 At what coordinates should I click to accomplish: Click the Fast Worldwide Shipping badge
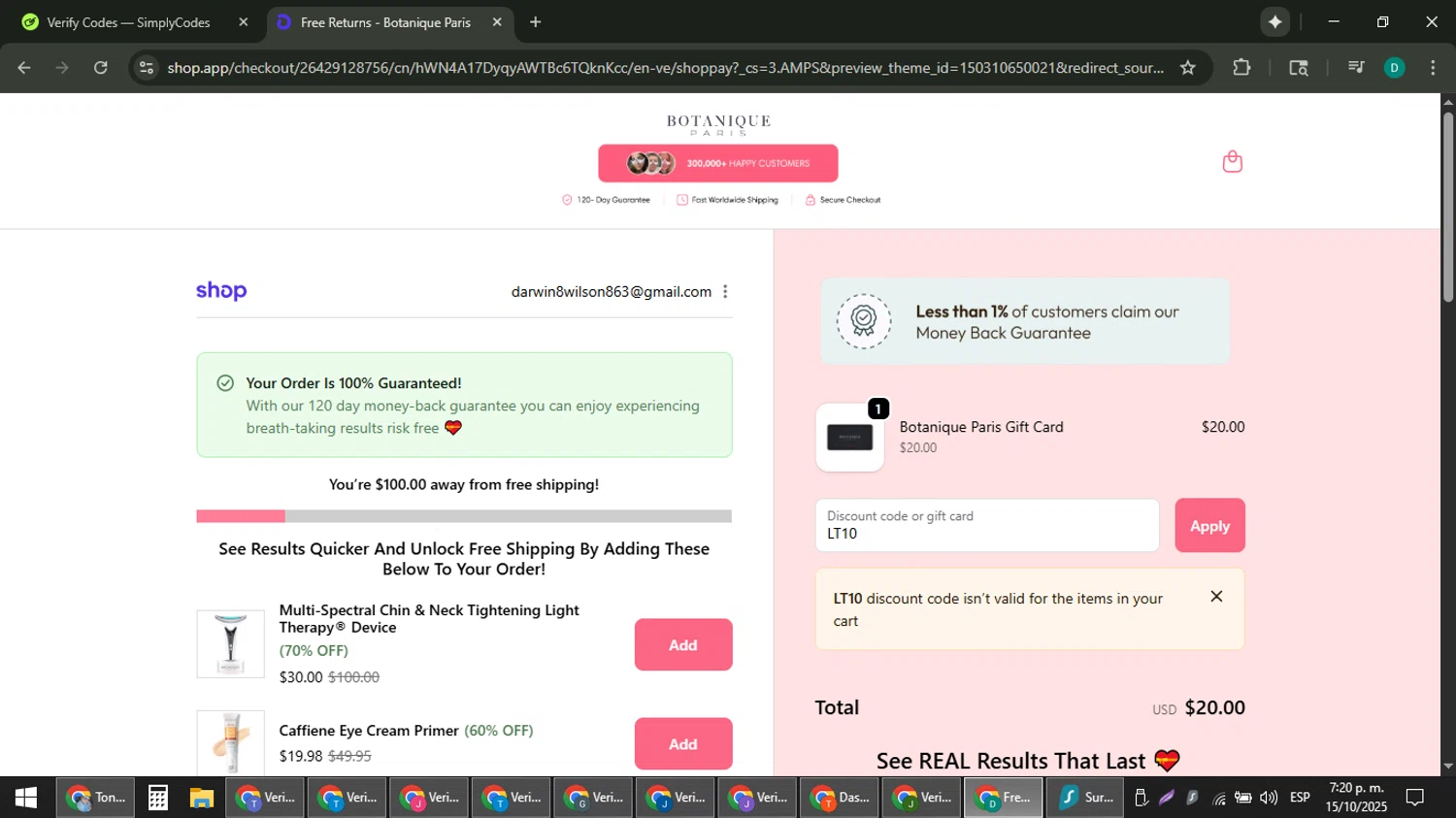[x=727, y=200]
